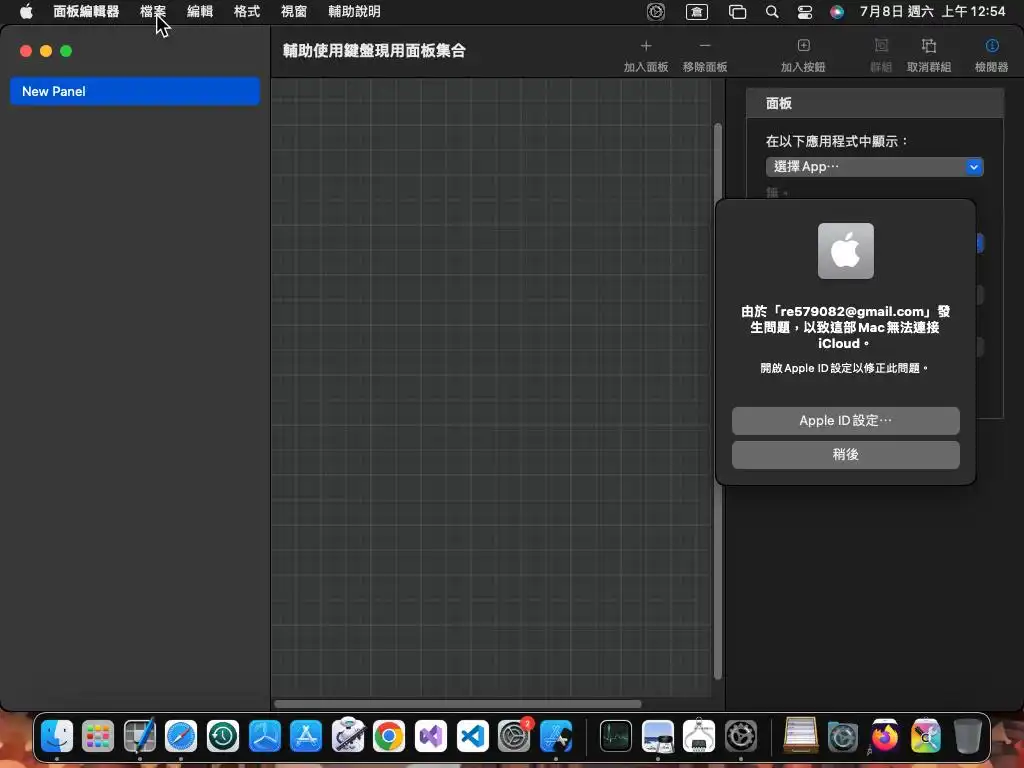
Task: Open Google Chrome from the Dock
Action: pyautogui.click(x=389, y=736)
